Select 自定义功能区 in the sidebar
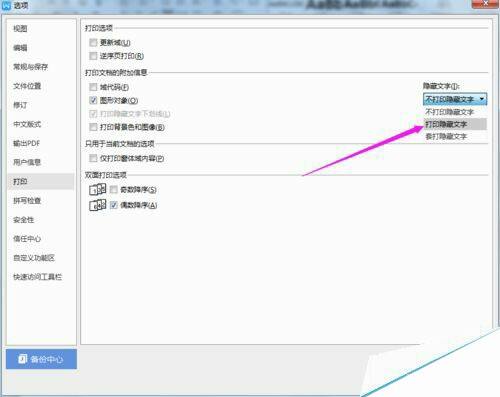Viewport: 500px width, 397px height. (x=34, y=258)
